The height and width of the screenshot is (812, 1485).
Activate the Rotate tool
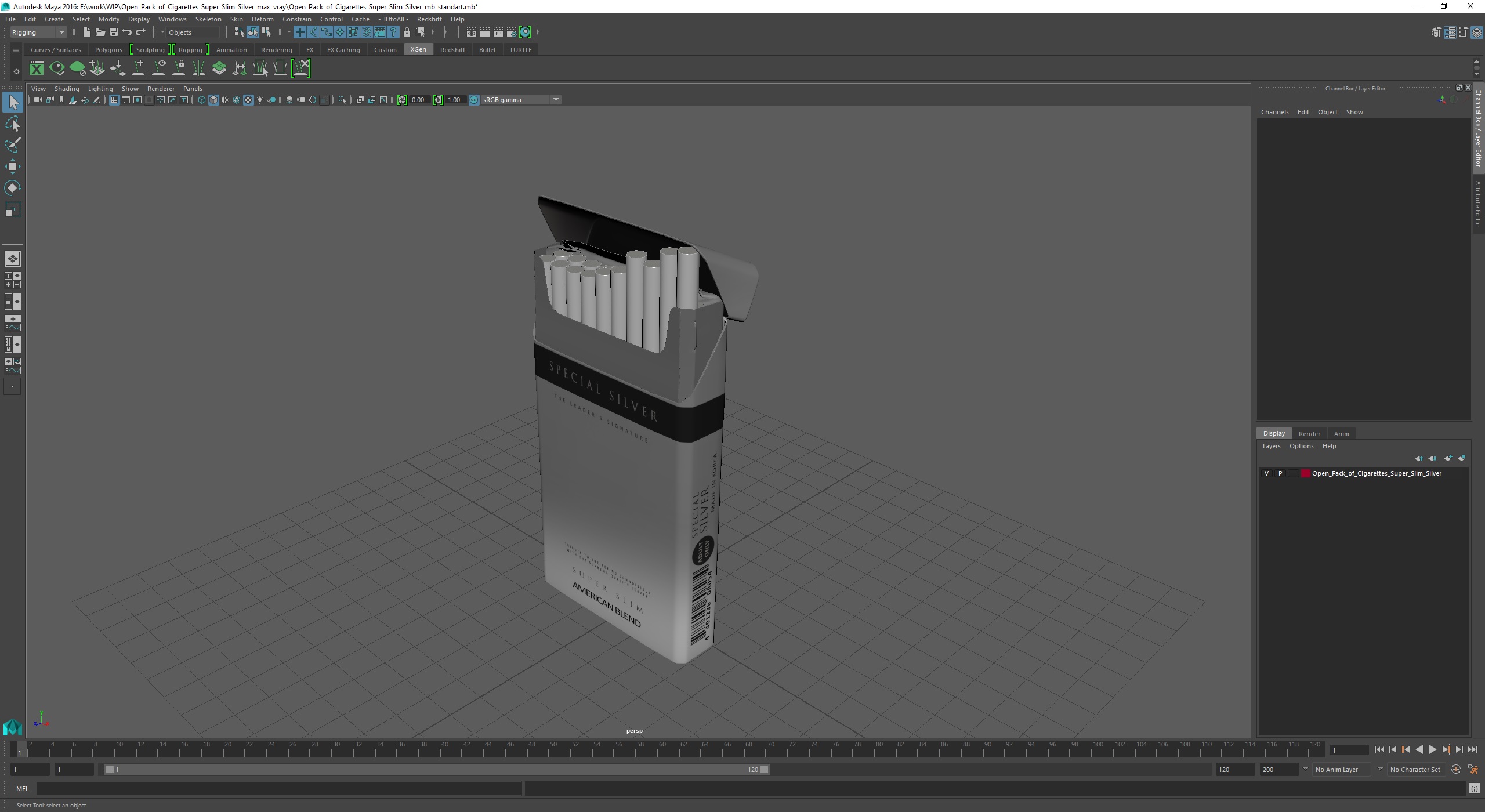click(13, 188)
